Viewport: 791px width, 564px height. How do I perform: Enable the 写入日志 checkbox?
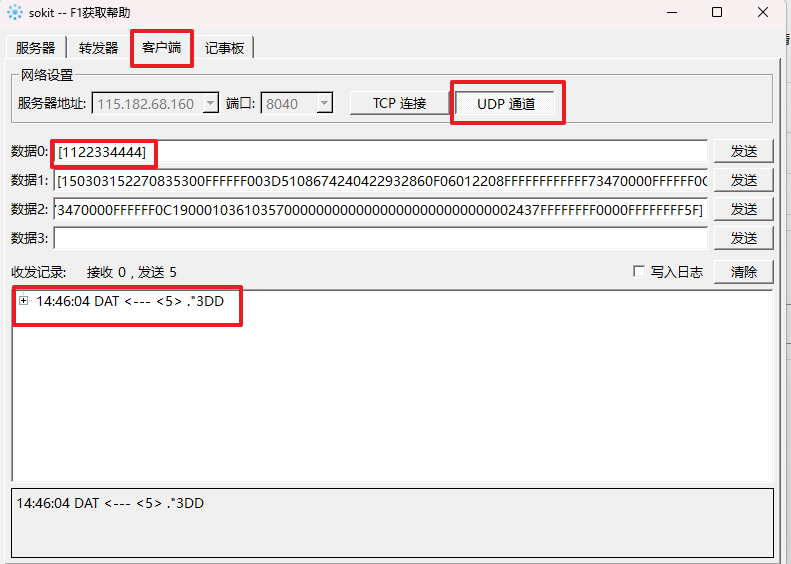639,271
